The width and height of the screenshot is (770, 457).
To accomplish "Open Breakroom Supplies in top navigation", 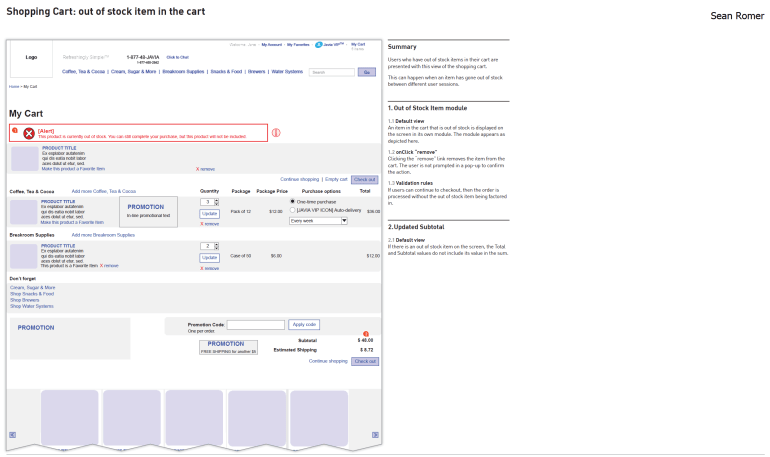I will [x=183, y=72].
